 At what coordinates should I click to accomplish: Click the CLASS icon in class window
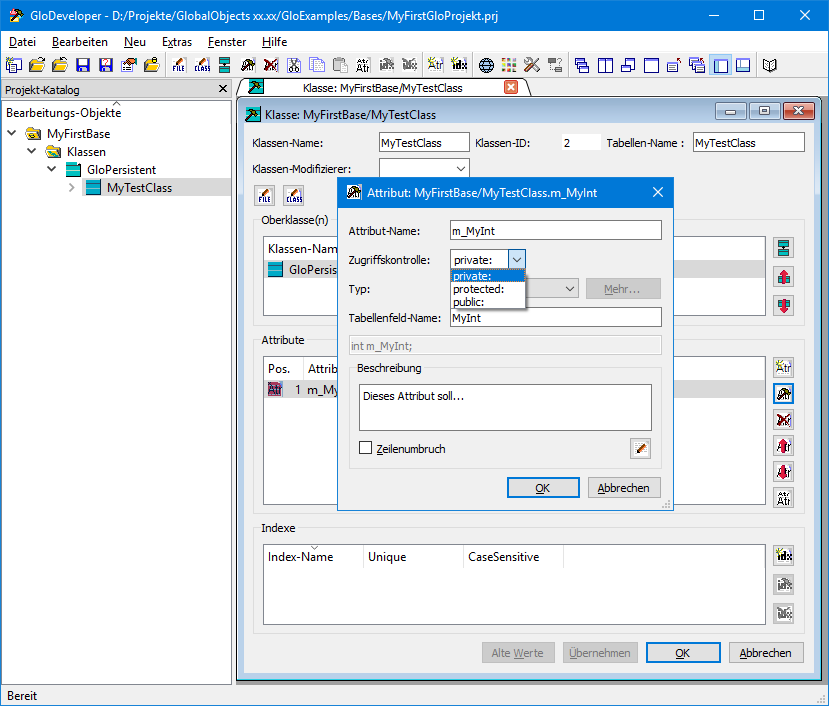pos(294,195)
